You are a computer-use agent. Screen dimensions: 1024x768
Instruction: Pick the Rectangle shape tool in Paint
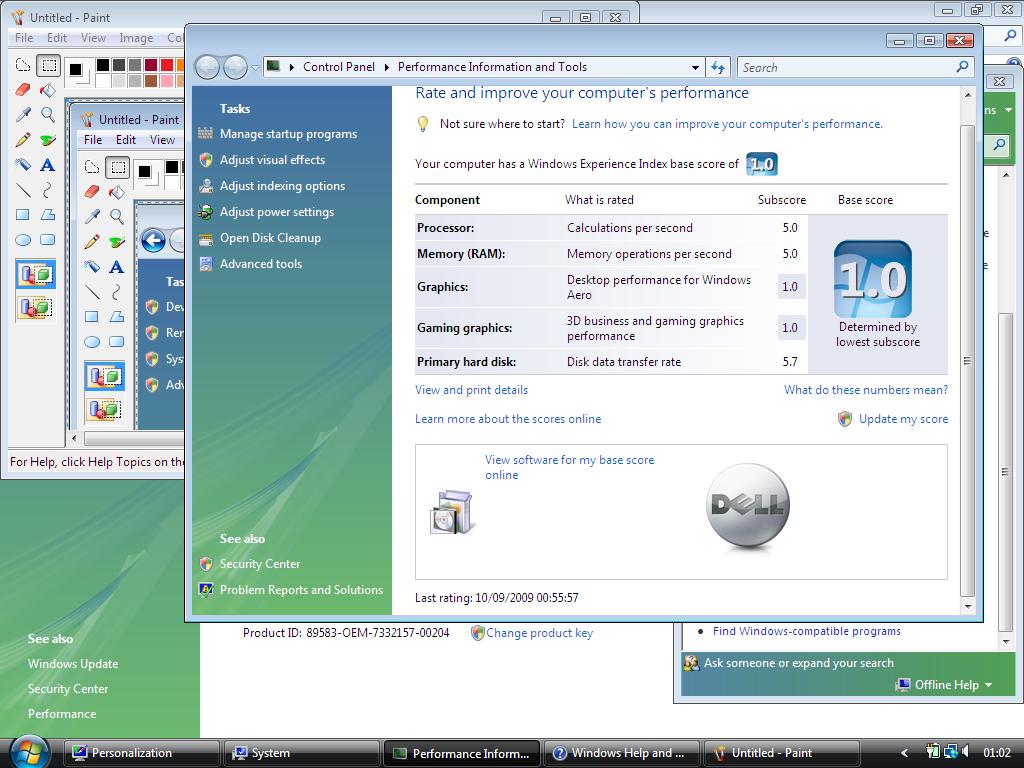coord(23,215)
